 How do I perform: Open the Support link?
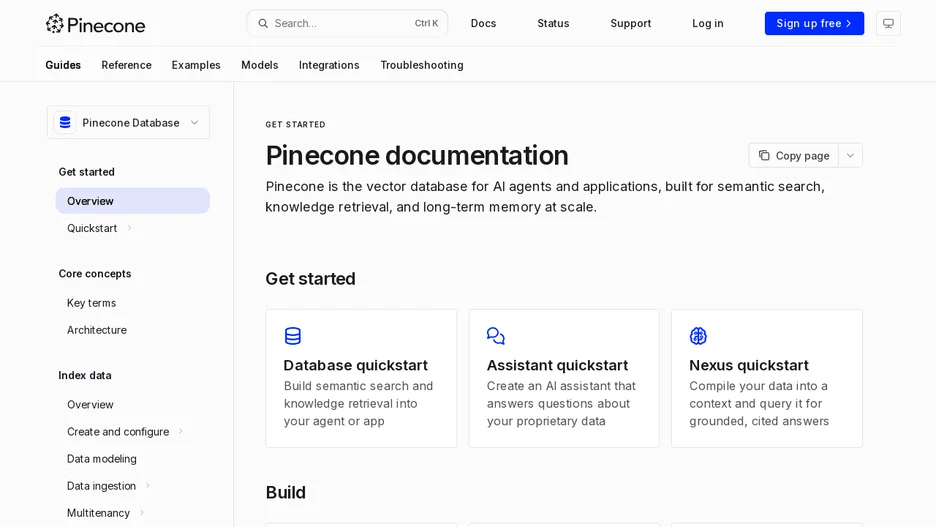(x=630, y=23)
